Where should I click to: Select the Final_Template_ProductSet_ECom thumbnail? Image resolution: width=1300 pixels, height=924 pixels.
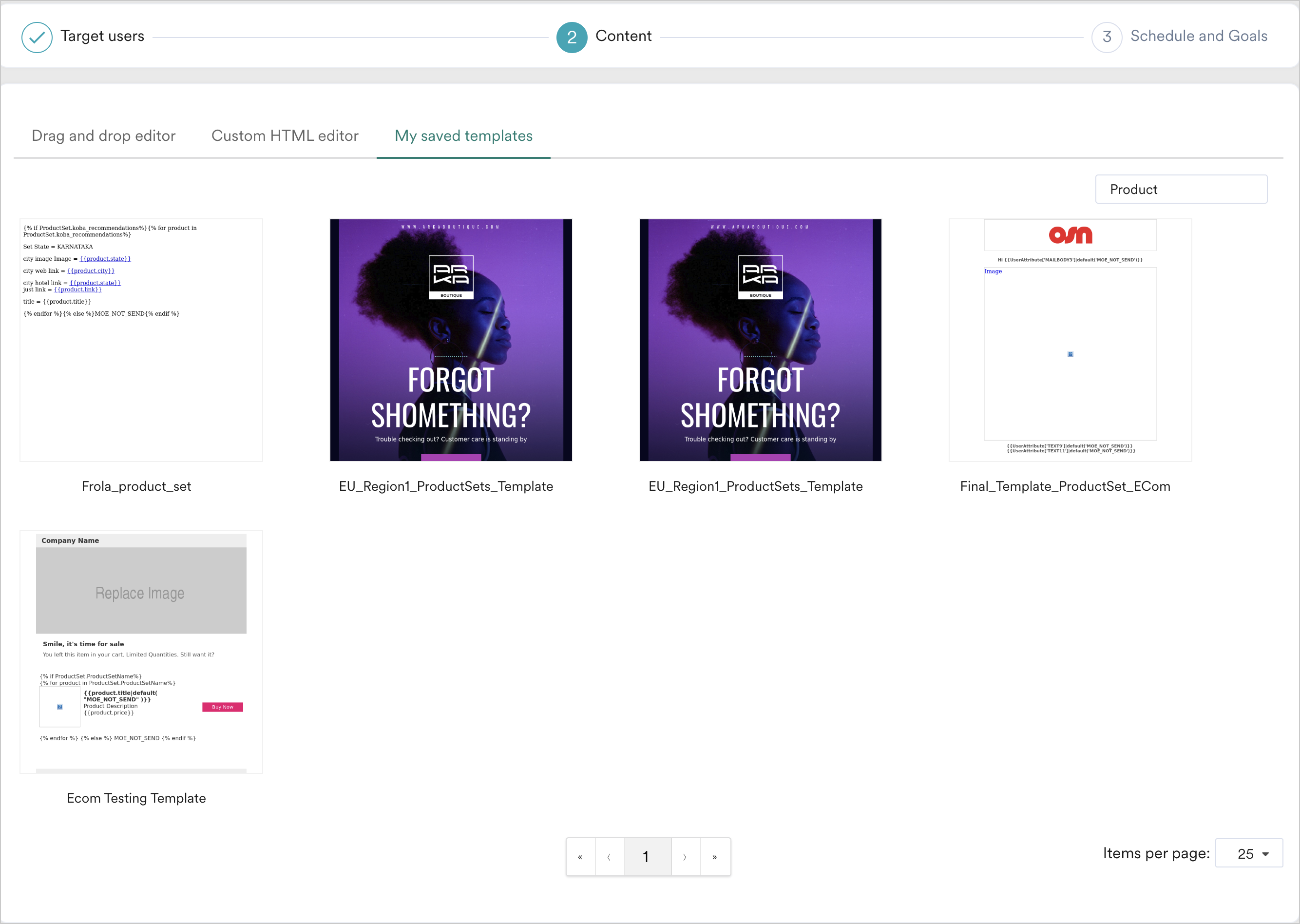point(1070,340)
